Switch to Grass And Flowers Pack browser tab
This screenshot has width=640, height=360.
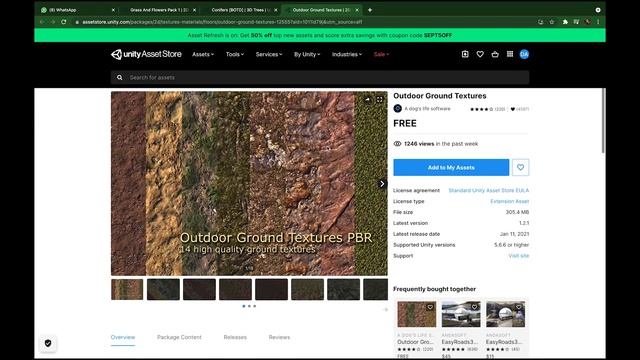pyautogui.click(x=159, y=10)
